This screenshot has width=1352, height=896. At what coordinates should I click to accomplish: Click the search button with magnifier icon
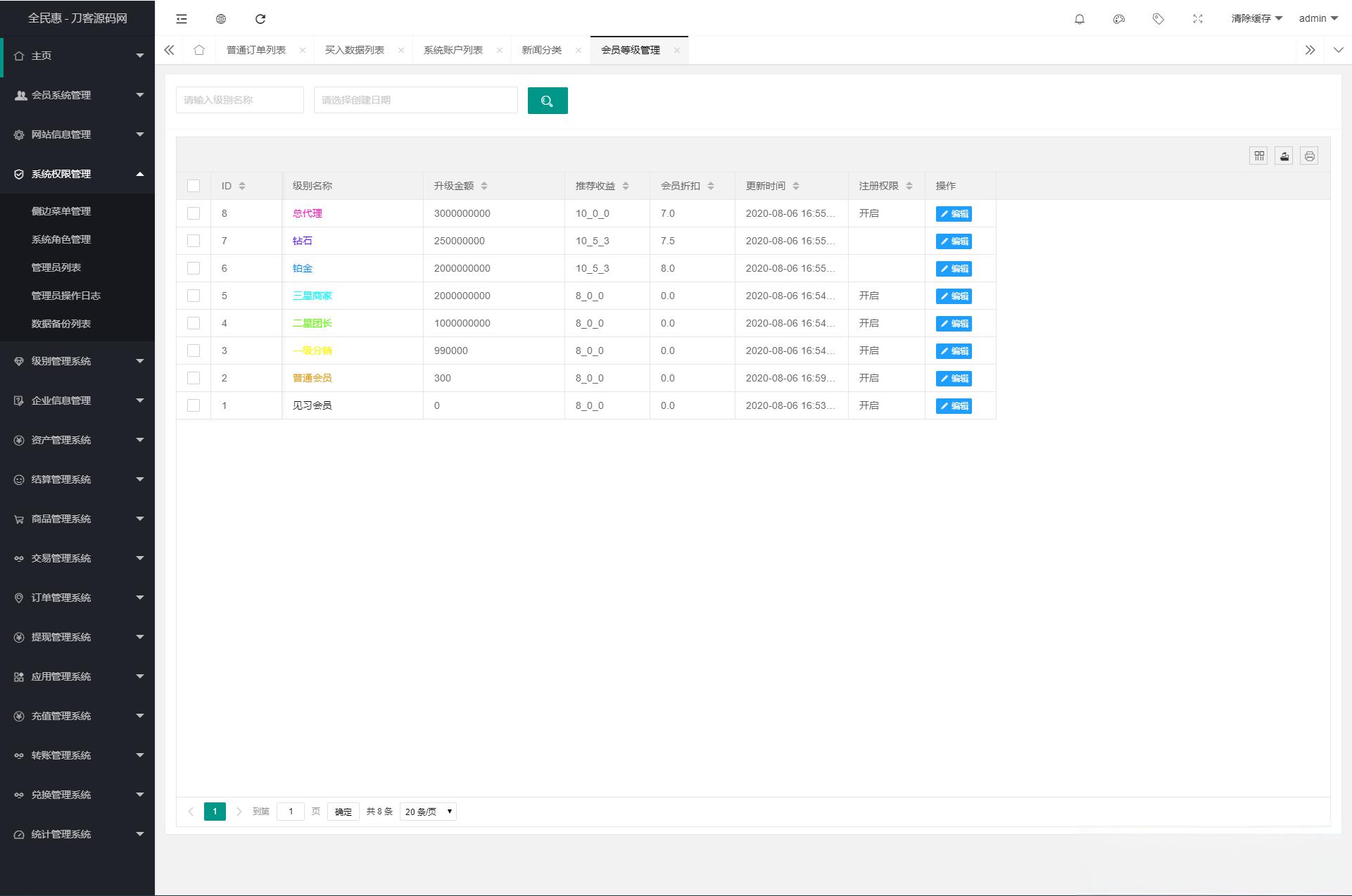(548, 101)
